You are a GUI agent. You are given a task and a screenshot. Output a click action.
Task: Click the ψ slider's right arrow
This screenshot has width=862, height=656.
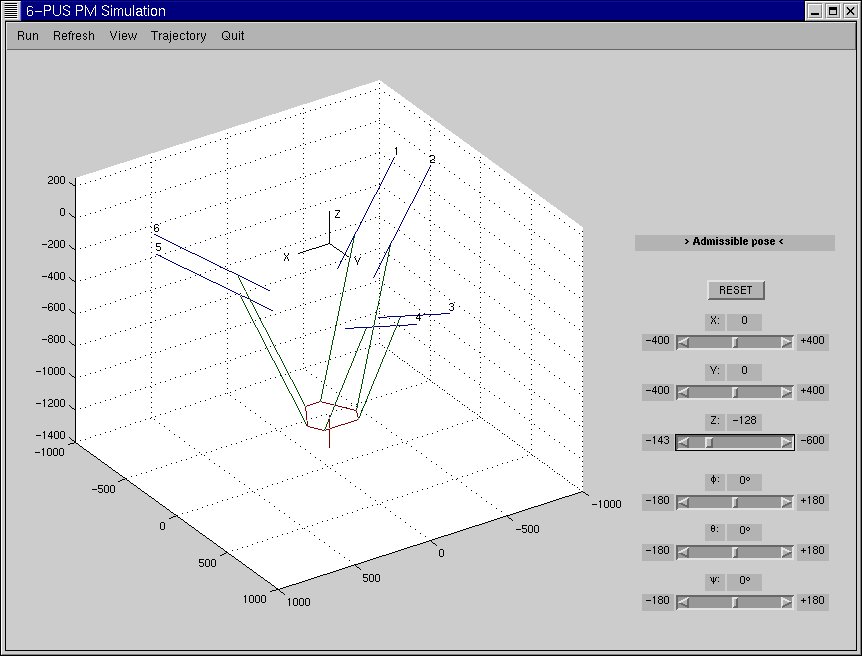(x=787, y=601)
